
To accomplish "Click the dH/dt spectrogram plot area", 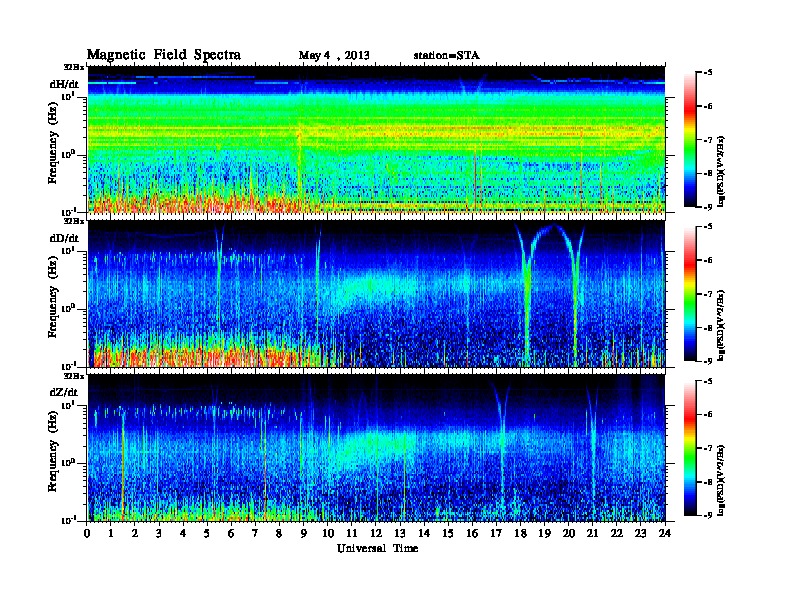I will 376,139.
